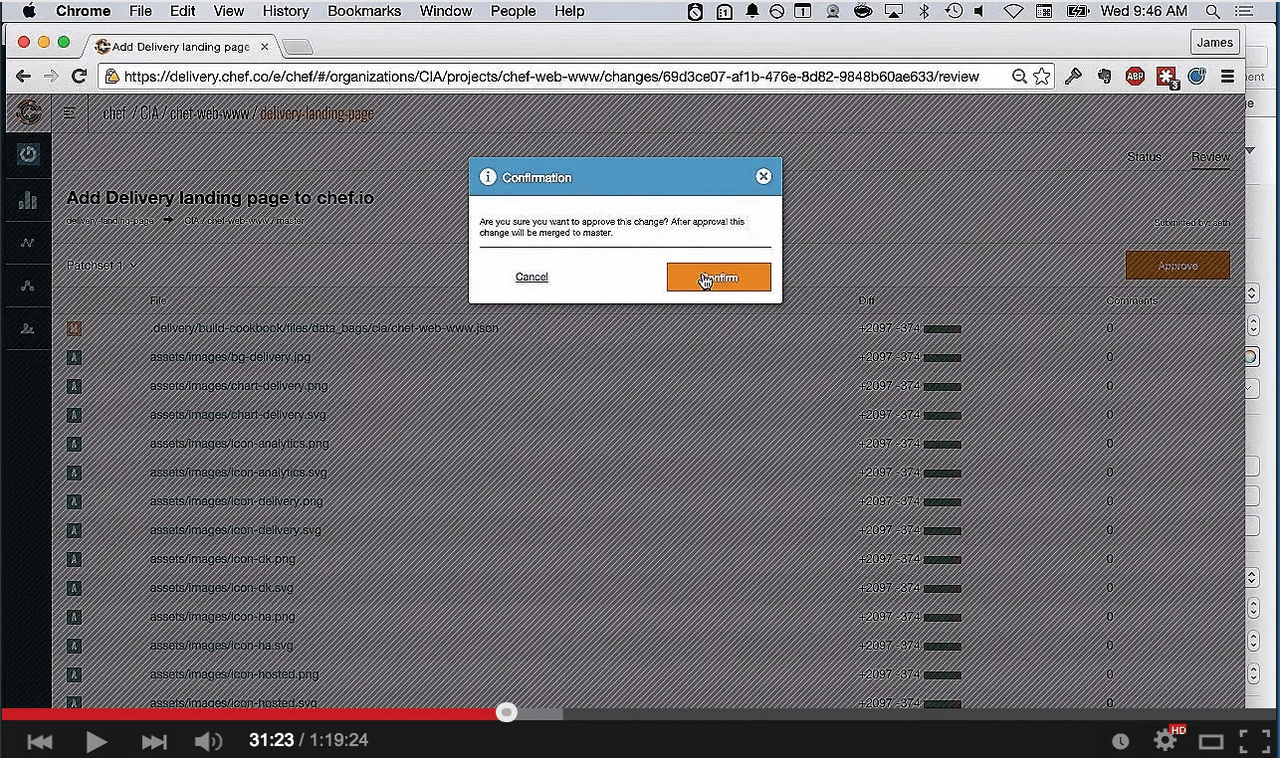Close the Confirmation dialog with the X
The image size is (1280, 758).
pos(763,176)
